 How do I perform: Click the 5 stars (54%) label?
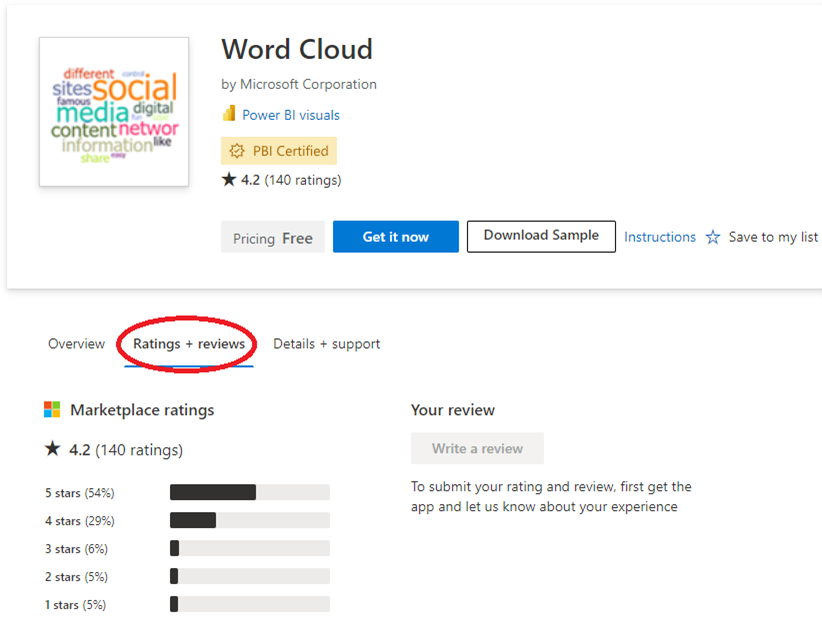80,493
